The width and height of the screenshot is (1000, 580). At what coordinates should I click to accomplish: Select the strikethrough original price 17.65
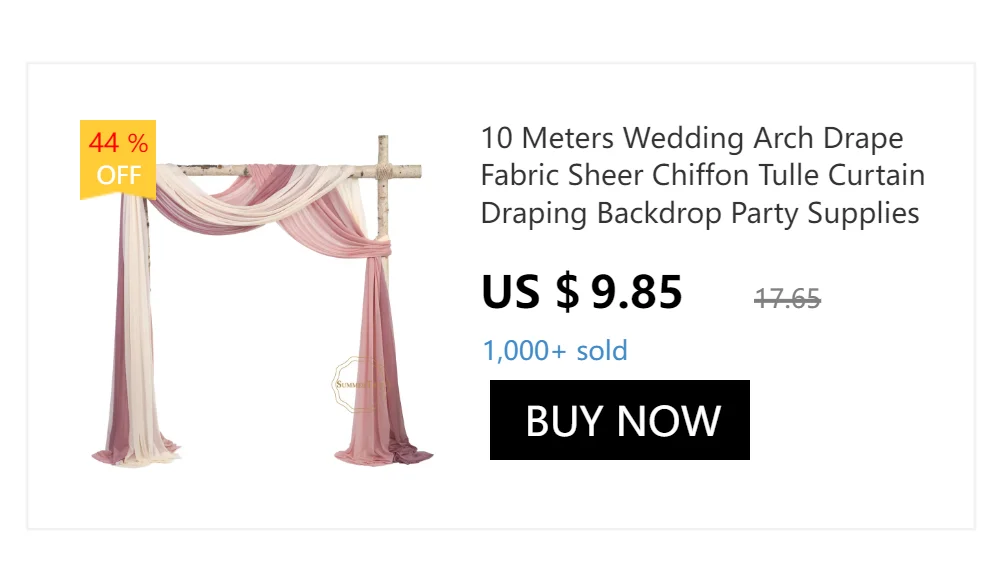tap(787, 299)
